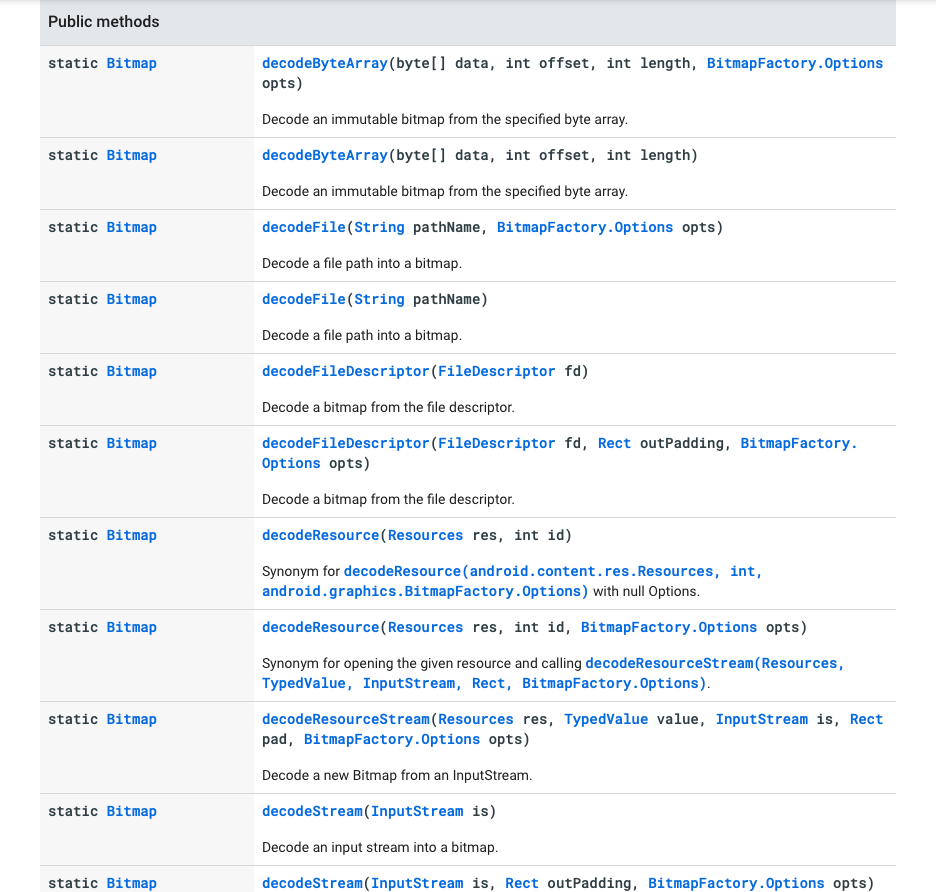This screenshot has width=936, height=892.
Task: Click BitmapFactory.Options in bottom decodeStream signature
Action: (x=736, y=884)
